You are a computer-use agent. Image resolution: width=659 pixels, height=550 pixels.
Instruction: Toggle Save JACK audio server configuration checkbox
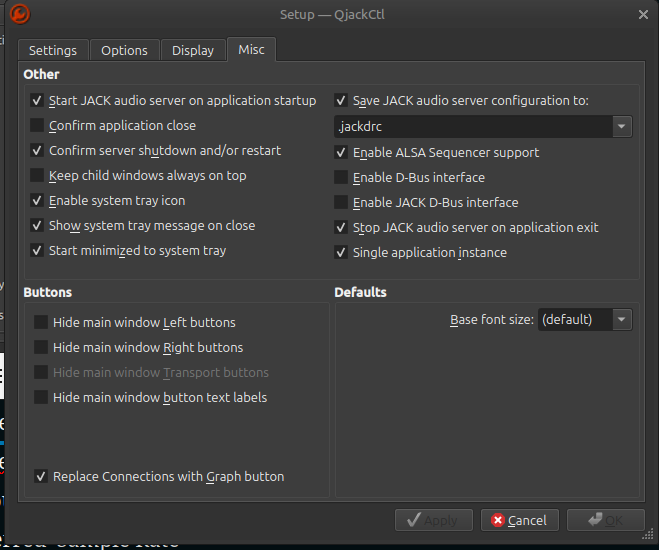pos(341,100)
